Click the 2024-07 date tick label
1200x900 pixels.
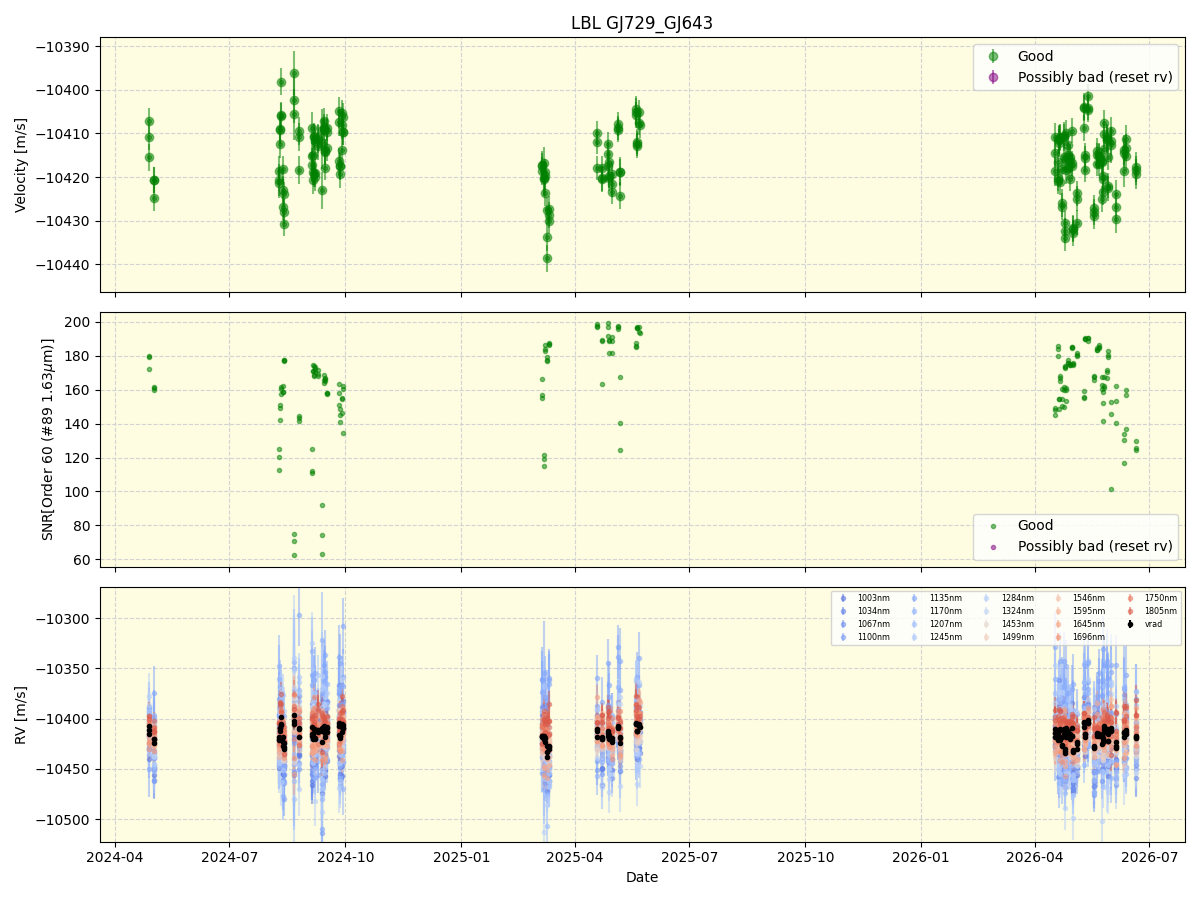pos(230,857)
